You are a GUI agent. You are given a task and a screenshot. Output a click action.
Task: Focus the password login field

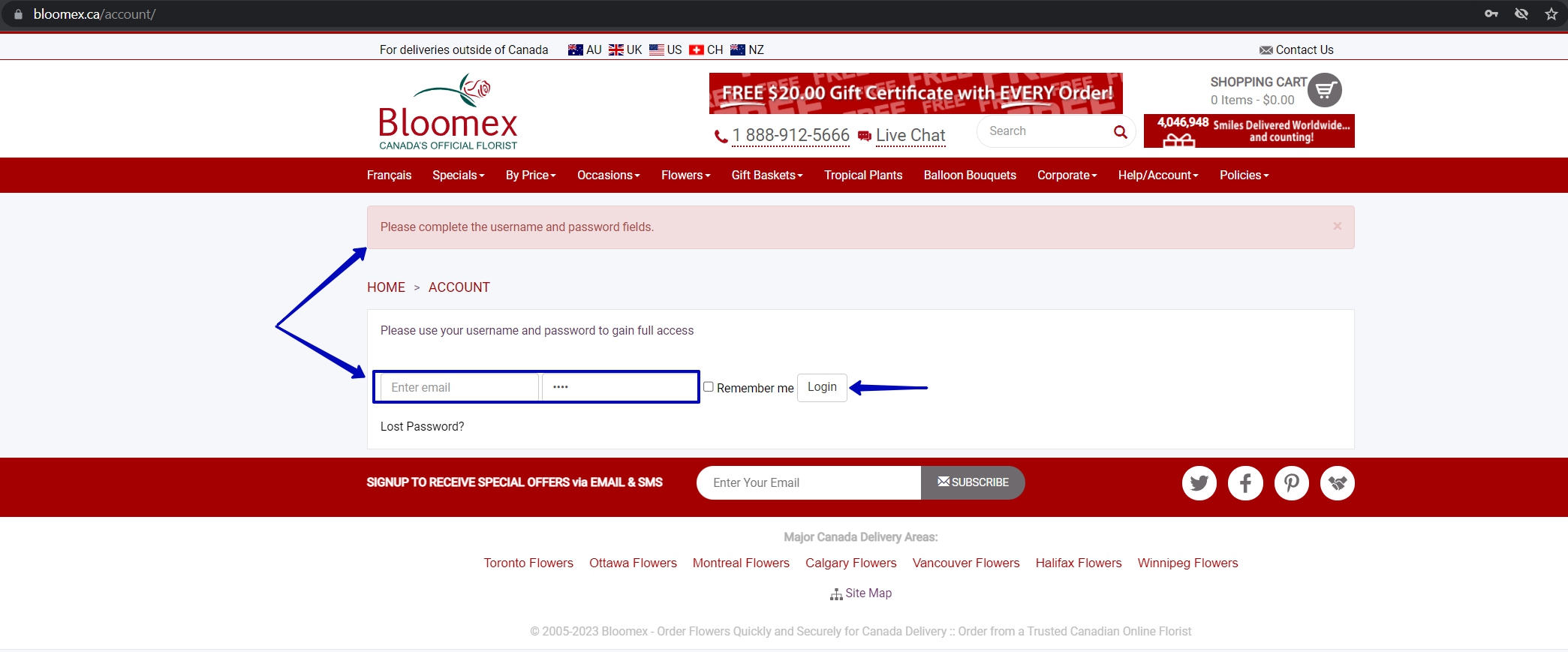619,387
